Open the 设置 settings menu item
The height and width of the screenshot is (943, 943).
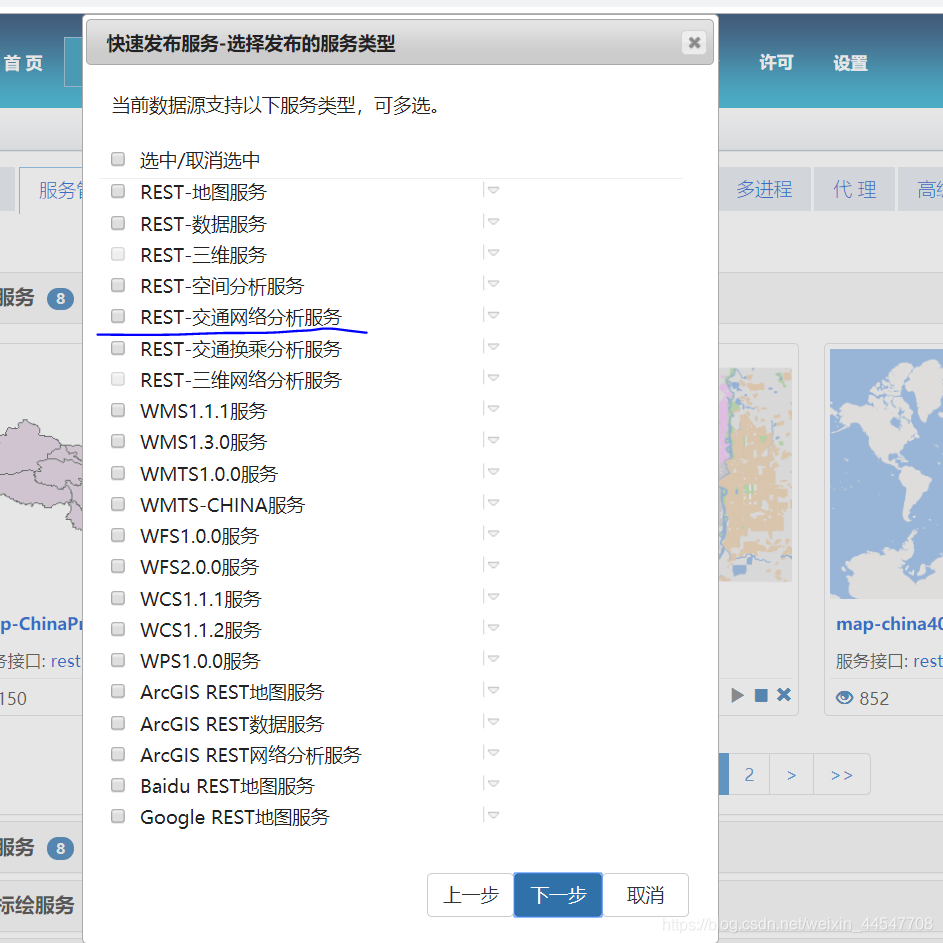(x=850, y=63)
